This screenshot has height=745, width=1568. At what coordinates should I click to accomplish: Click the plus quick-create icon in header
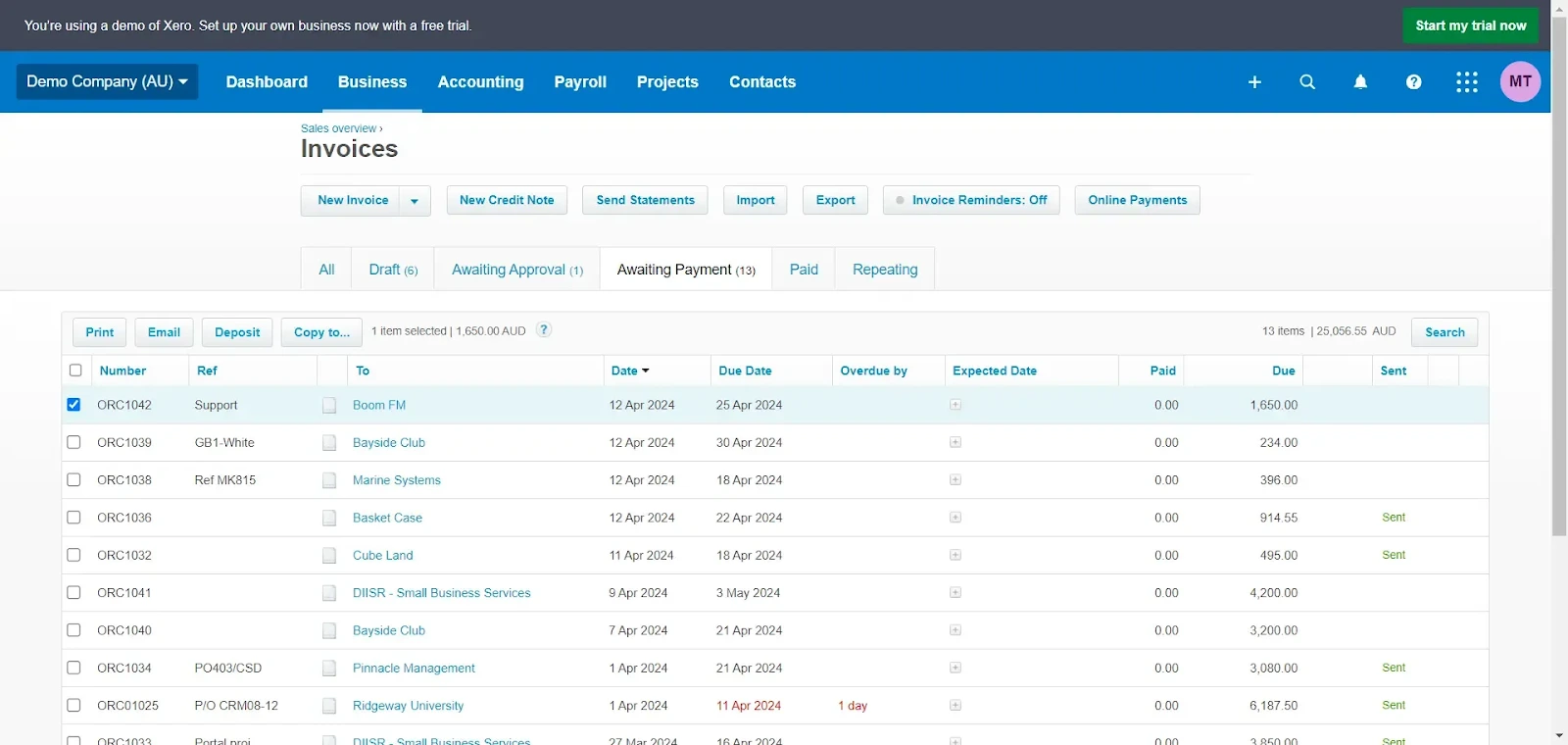[x=1254, y=82]
